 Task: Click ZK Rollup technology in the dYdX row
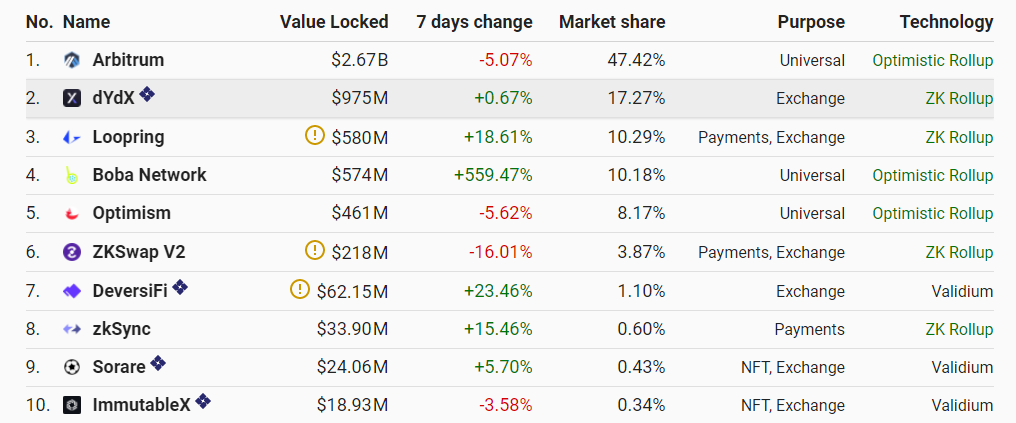click(959, 98)
